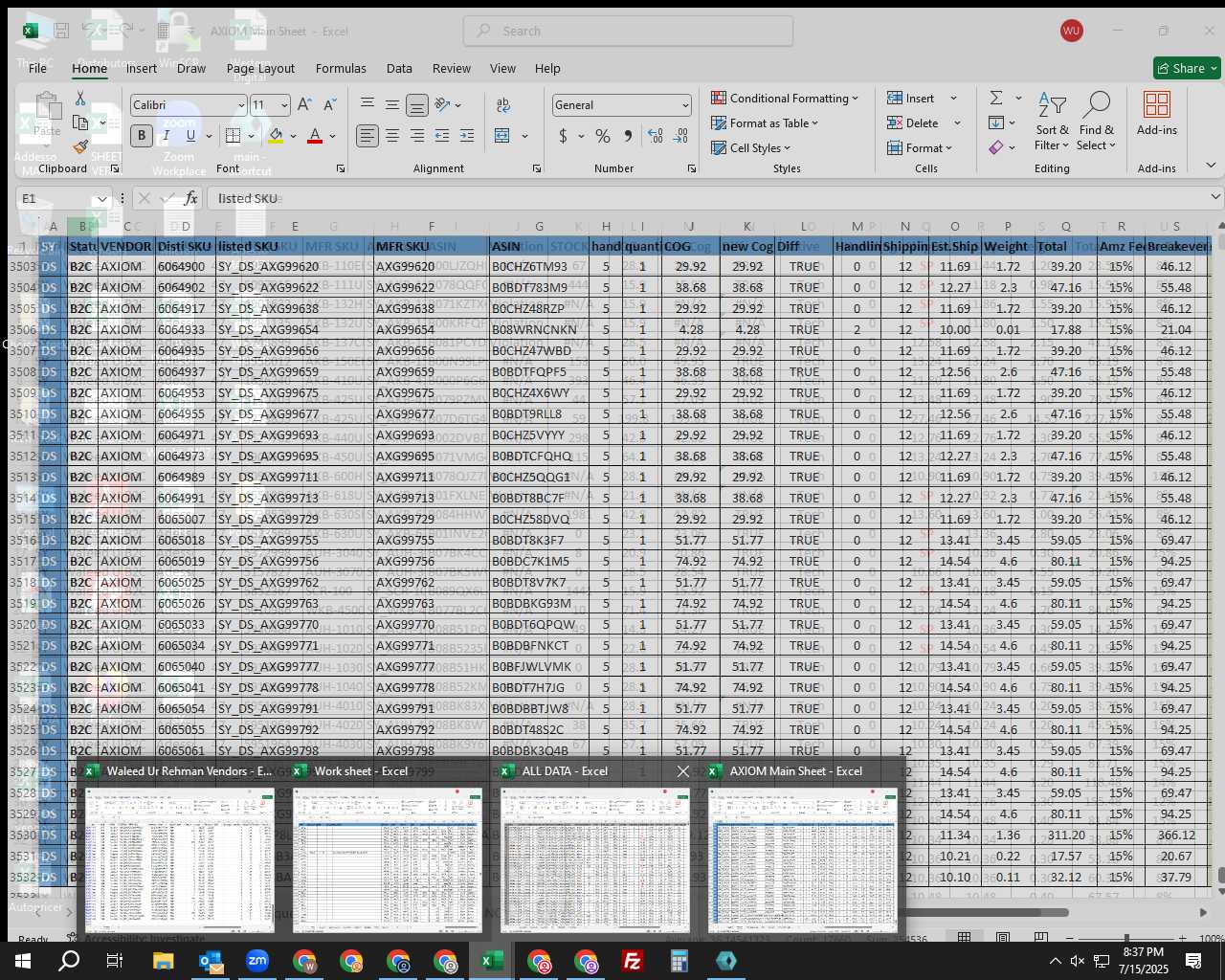Click the Wrap Text icon
Image resolution: width=1225 pixels, height=980 pixels.
click(x=503, y=105)
